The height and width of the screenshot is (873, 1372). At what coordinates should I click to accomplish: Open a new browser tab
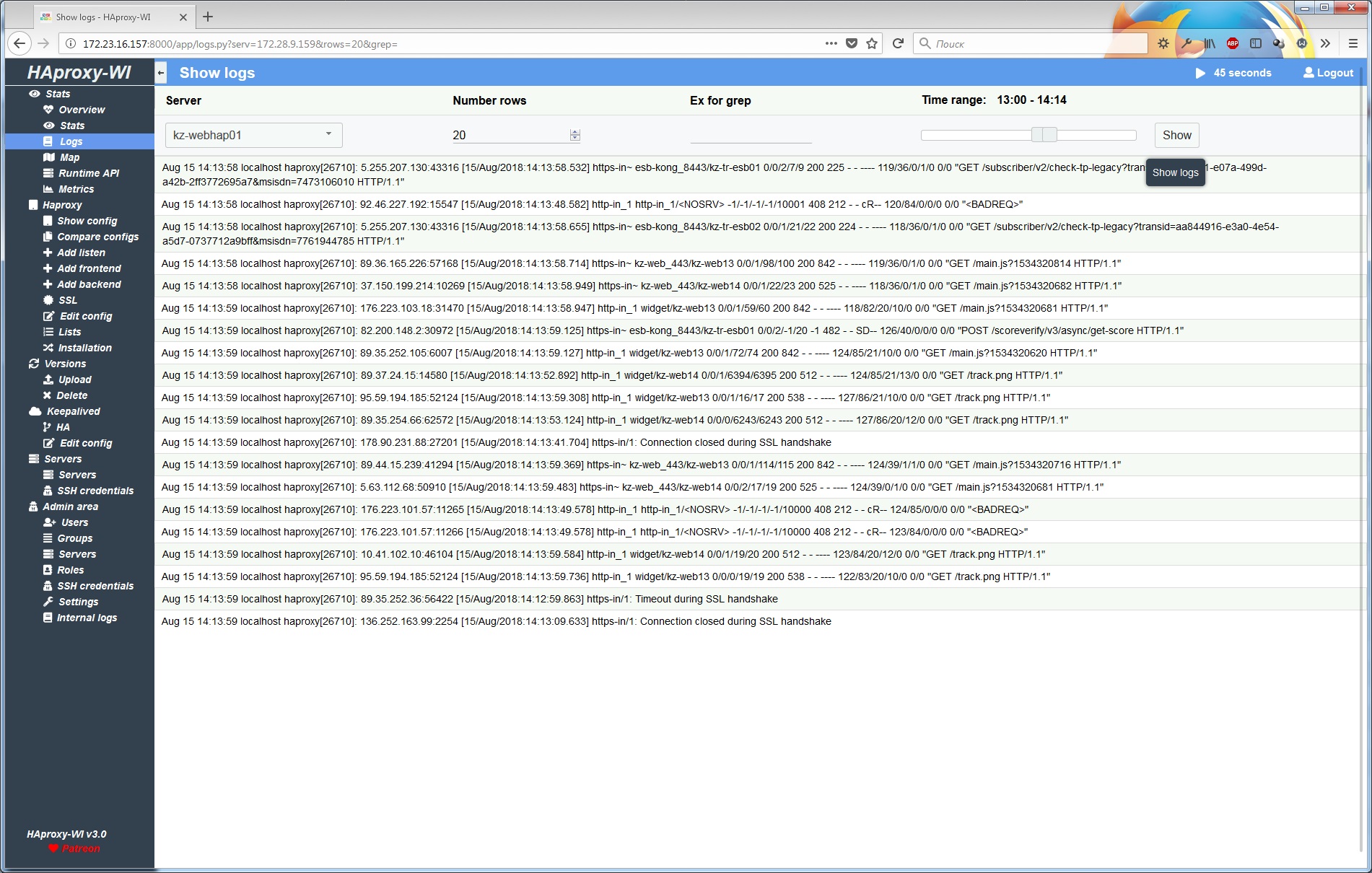[208, 17]
